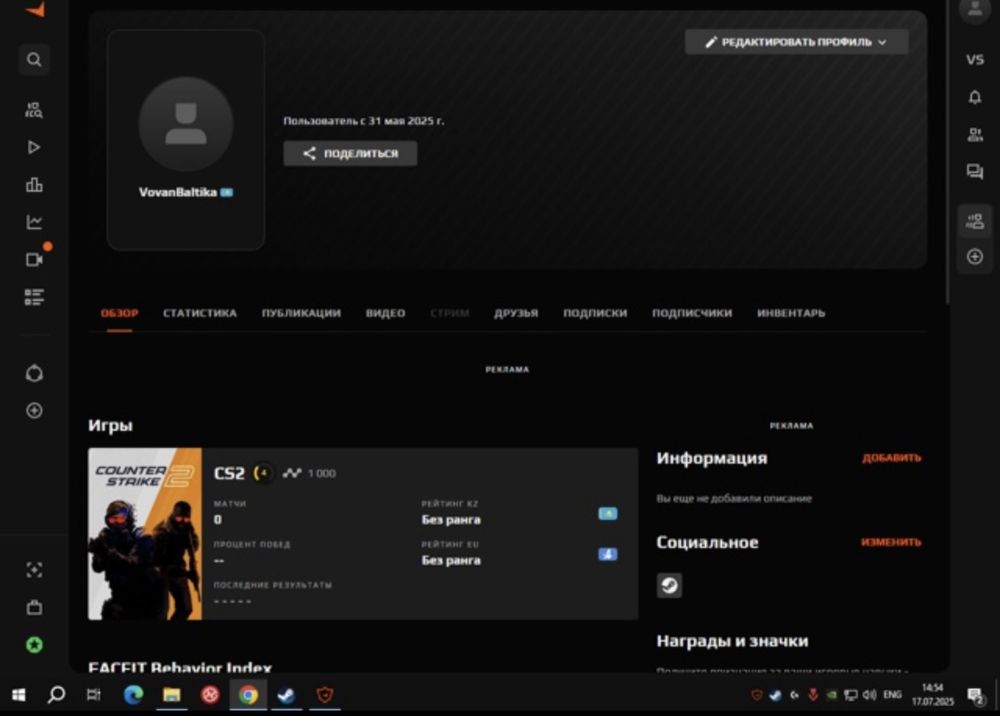Click the highlighted party icon in right sidebar
Image resolution: width=1000 pixels, height=716 pixels.
tap(974, 221)
